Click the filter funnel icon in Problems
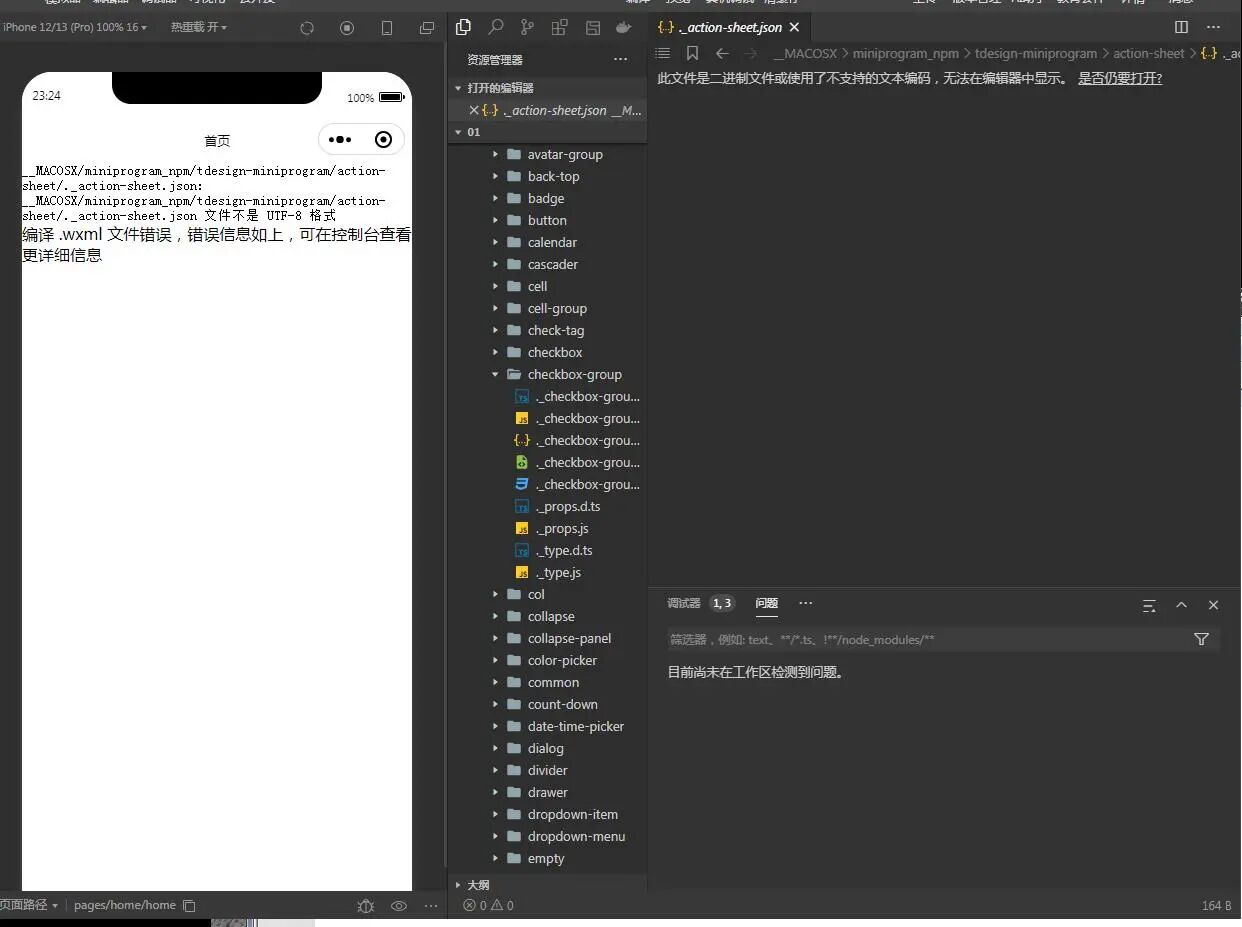The image size is (1242, 927). [x=1201, y=639]
